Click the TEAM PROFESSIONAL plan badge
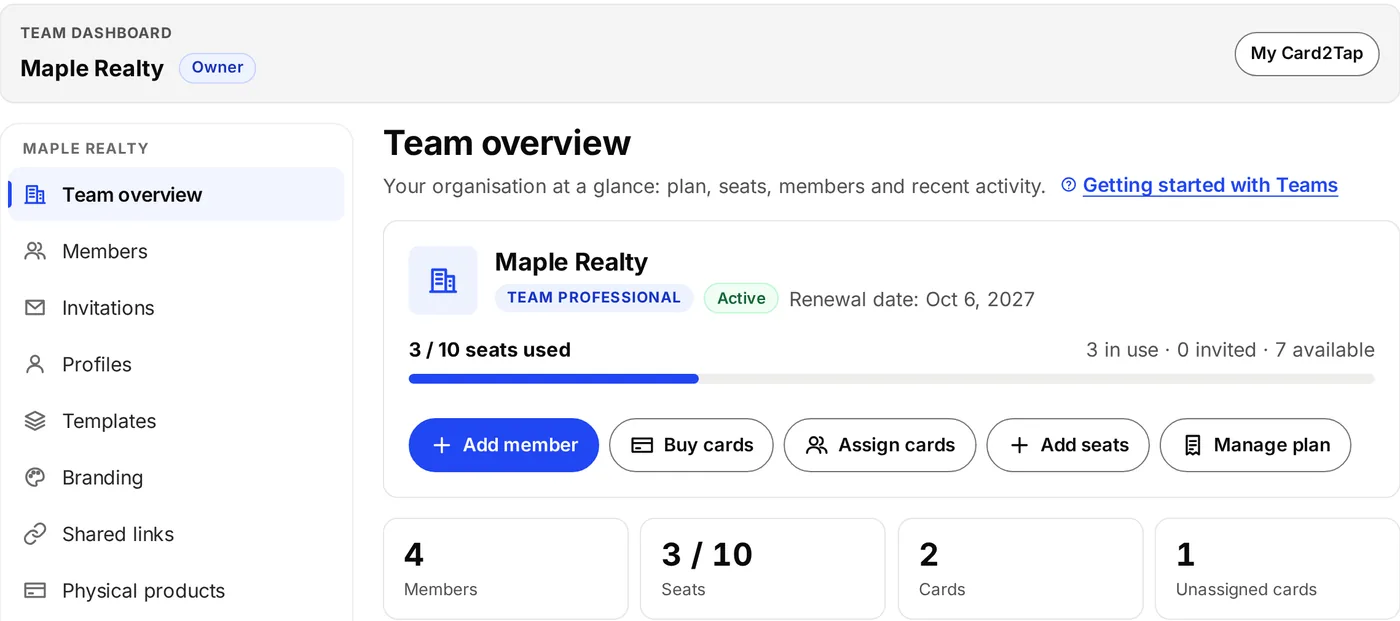Image resolution: width=1400 pixels, height=621 pixels. pos(594,298)
